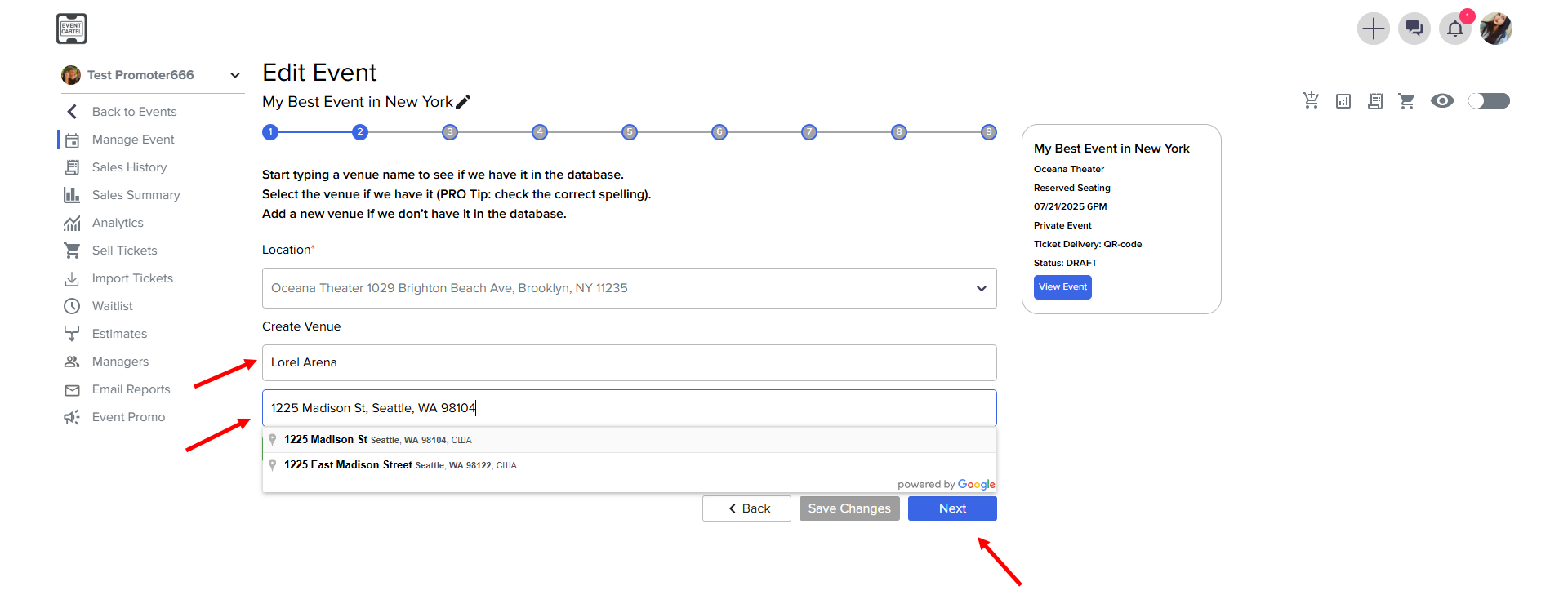Jump to step 7 of the wizard
The image size is (1568, 595).
[x=809, y=132]
